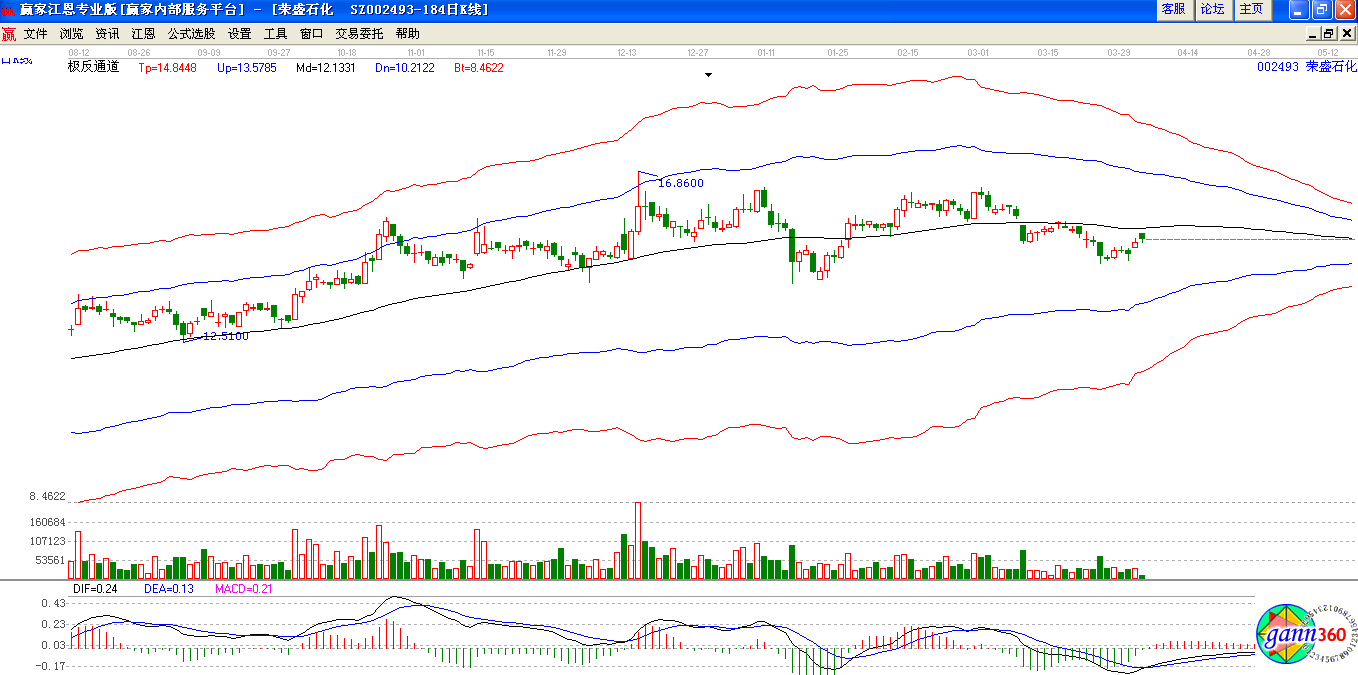Image resolution: width=1358 pixels, height=675 pixels.
Task: Minimize the main application window
Action: (x=1299, y=10)
